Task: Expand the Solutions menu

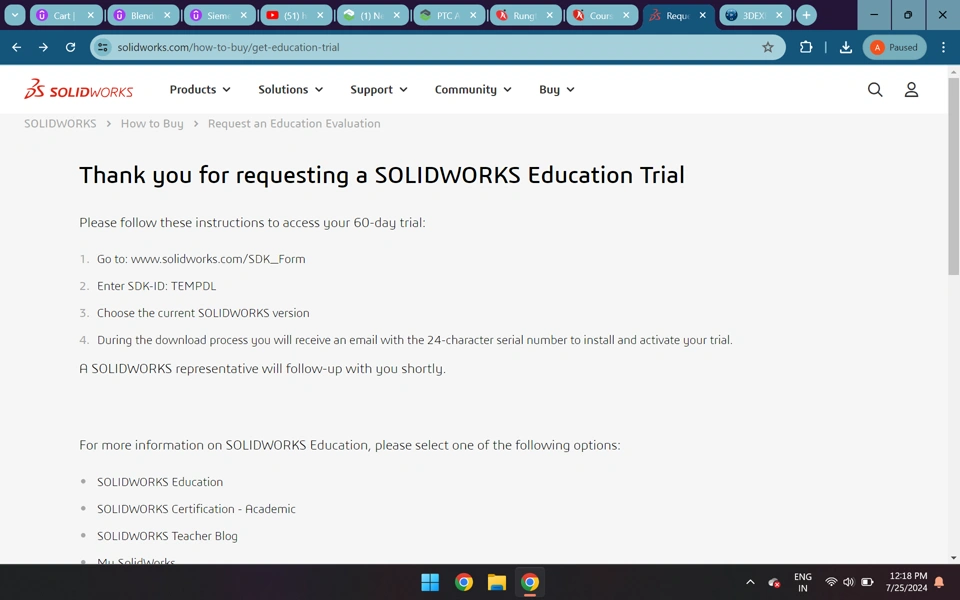Action: coord(291,89)
